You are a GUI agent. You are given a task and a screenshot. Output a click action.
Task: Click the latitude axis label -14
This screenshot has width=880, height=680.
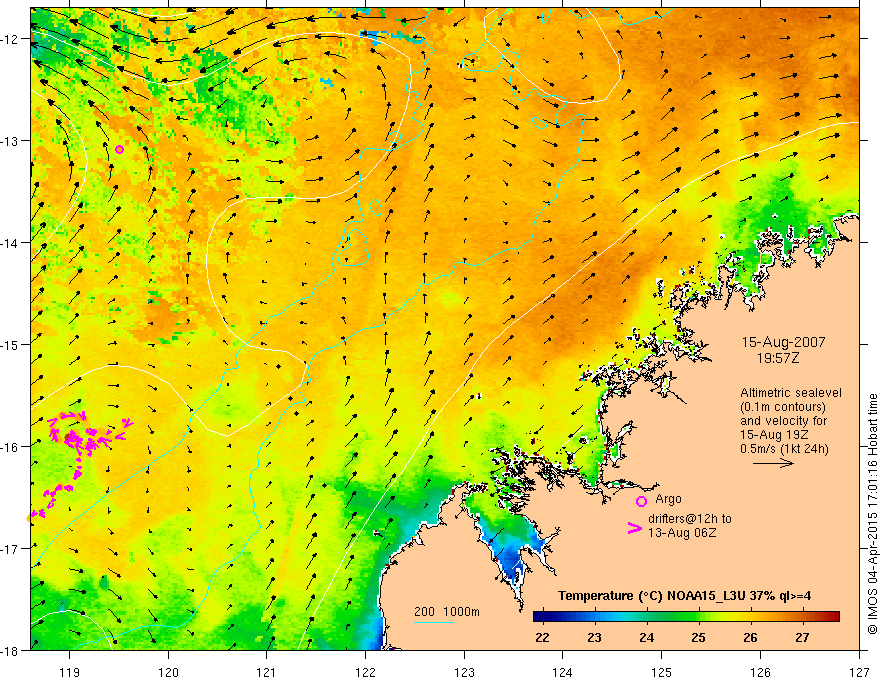(10, 243)
